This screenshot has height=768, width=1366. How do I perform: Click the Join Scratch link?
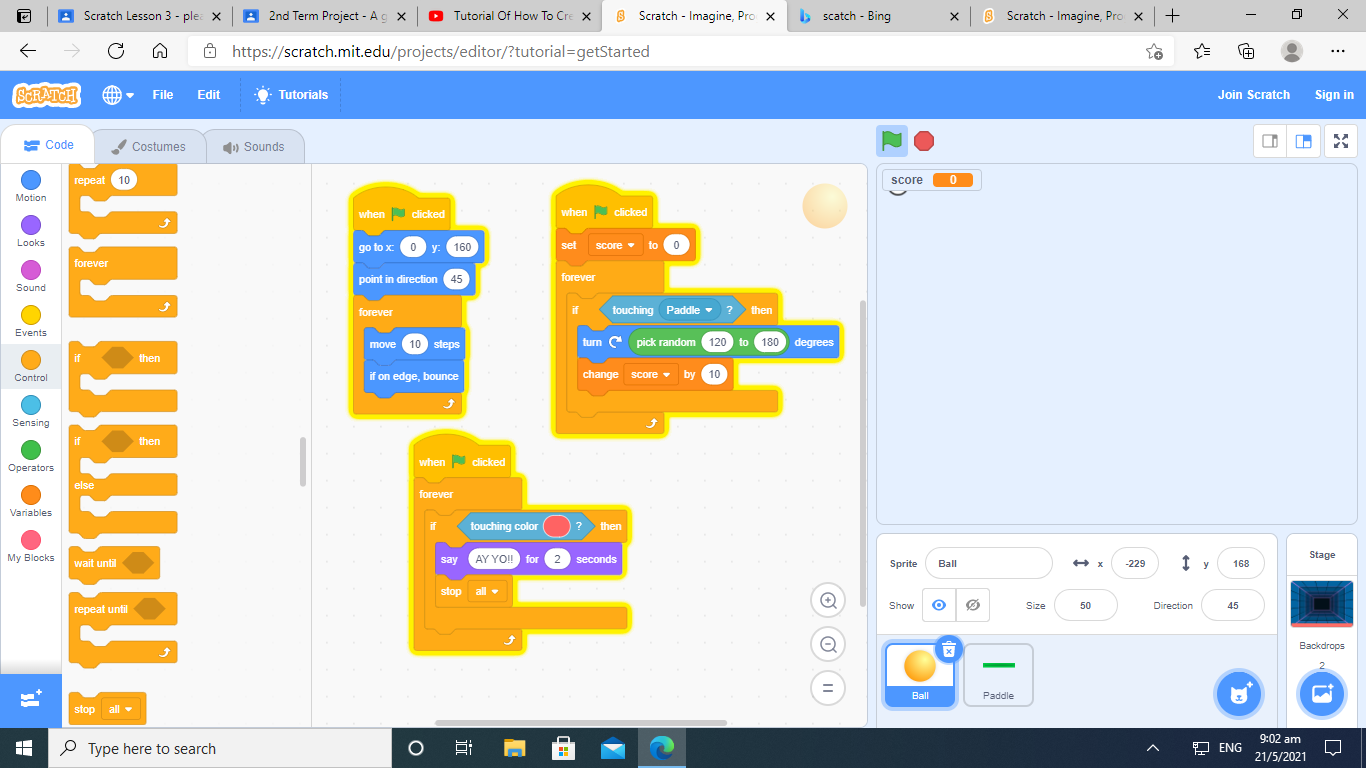click(1253, 95)
